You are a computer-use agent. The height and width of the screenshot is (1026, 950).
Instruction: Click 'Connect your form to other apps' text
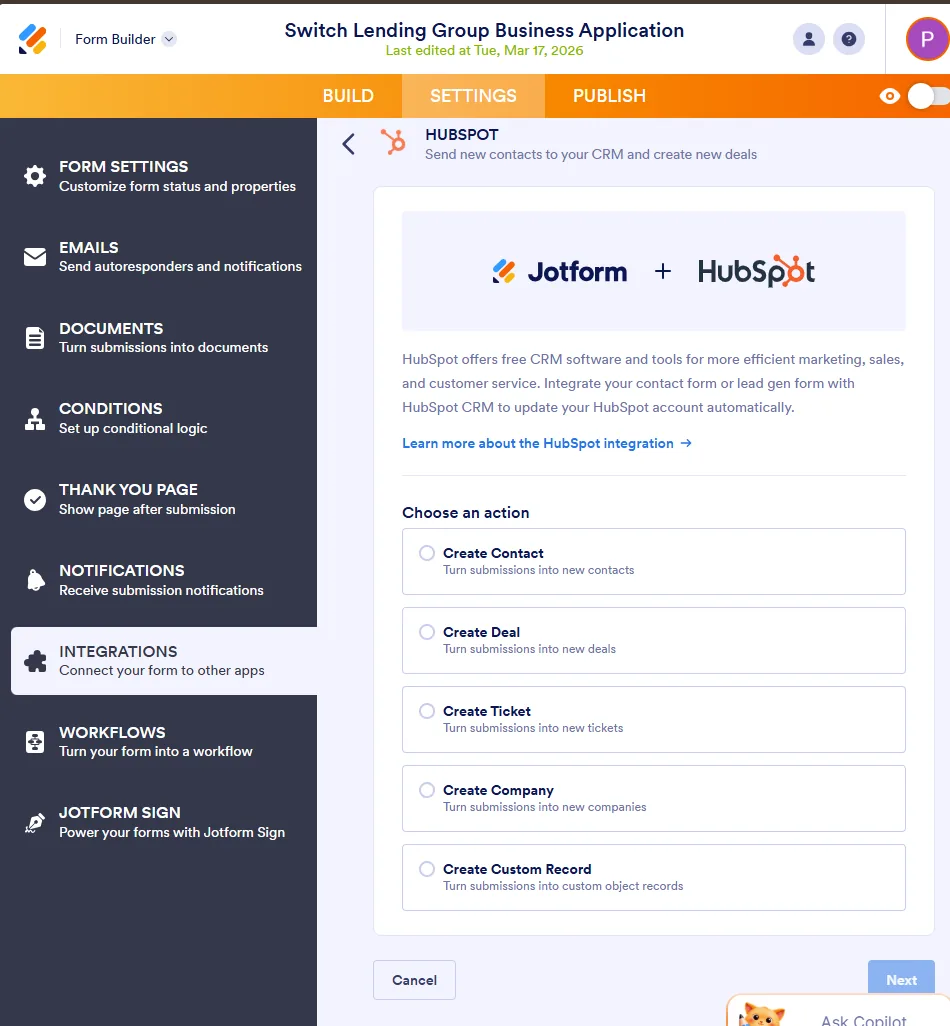coord(162,671)
